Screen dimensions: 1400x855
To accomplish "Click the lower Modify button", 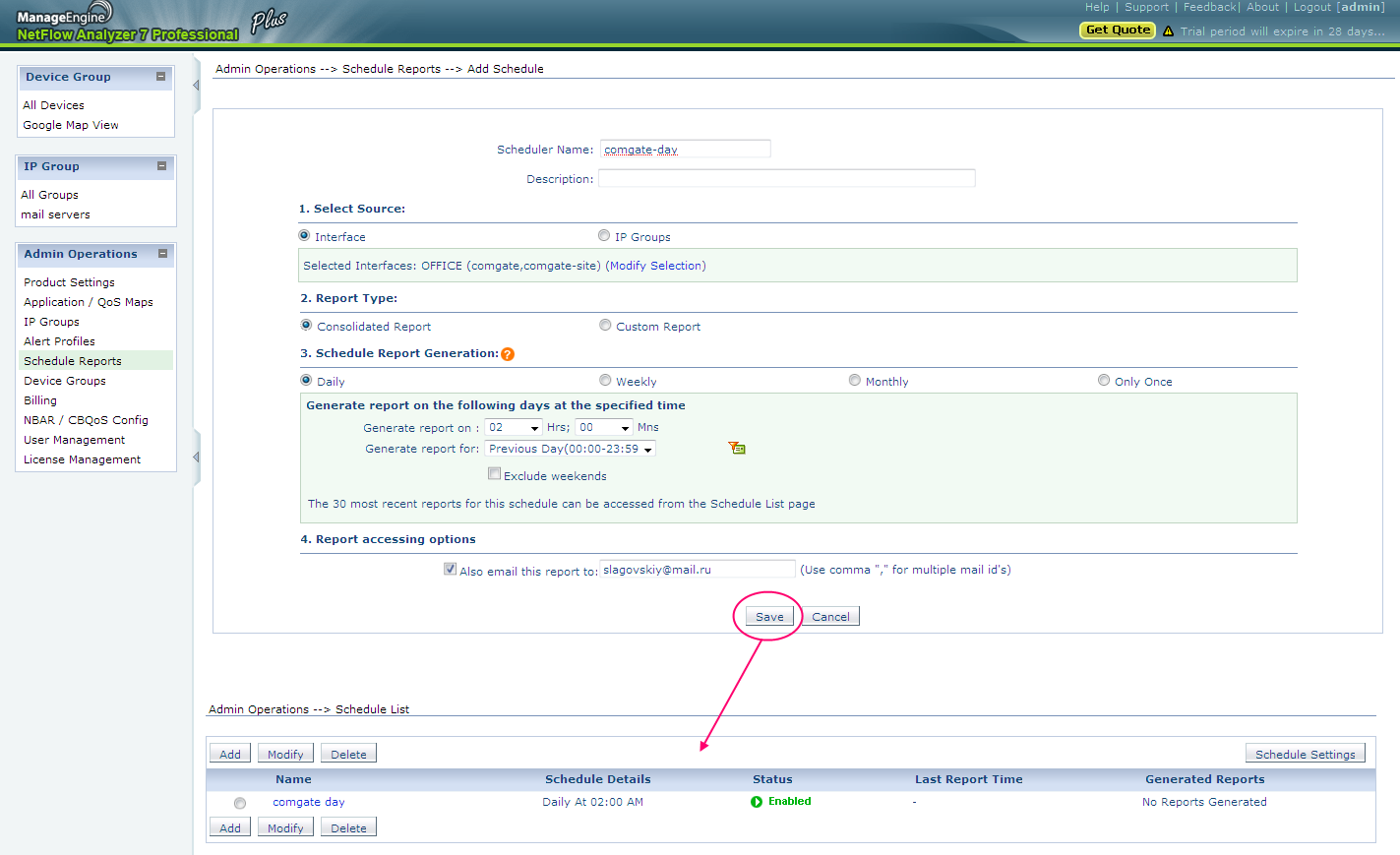I will pos(285,827).
